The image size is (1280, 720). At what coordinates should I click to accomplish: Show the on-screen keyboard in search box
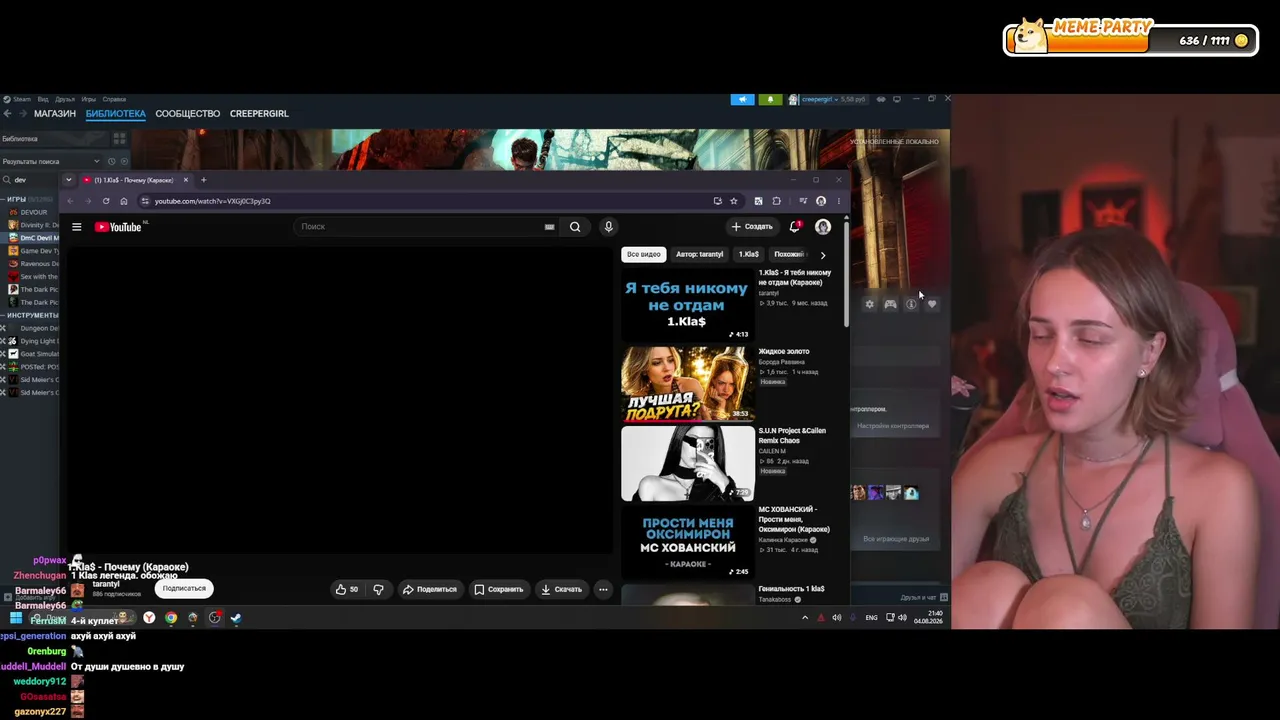[549, 227]
